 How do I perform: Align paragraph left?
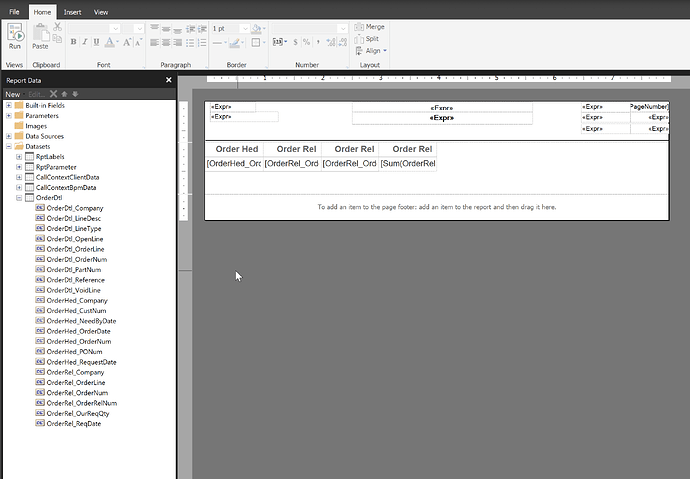[154, 43]
